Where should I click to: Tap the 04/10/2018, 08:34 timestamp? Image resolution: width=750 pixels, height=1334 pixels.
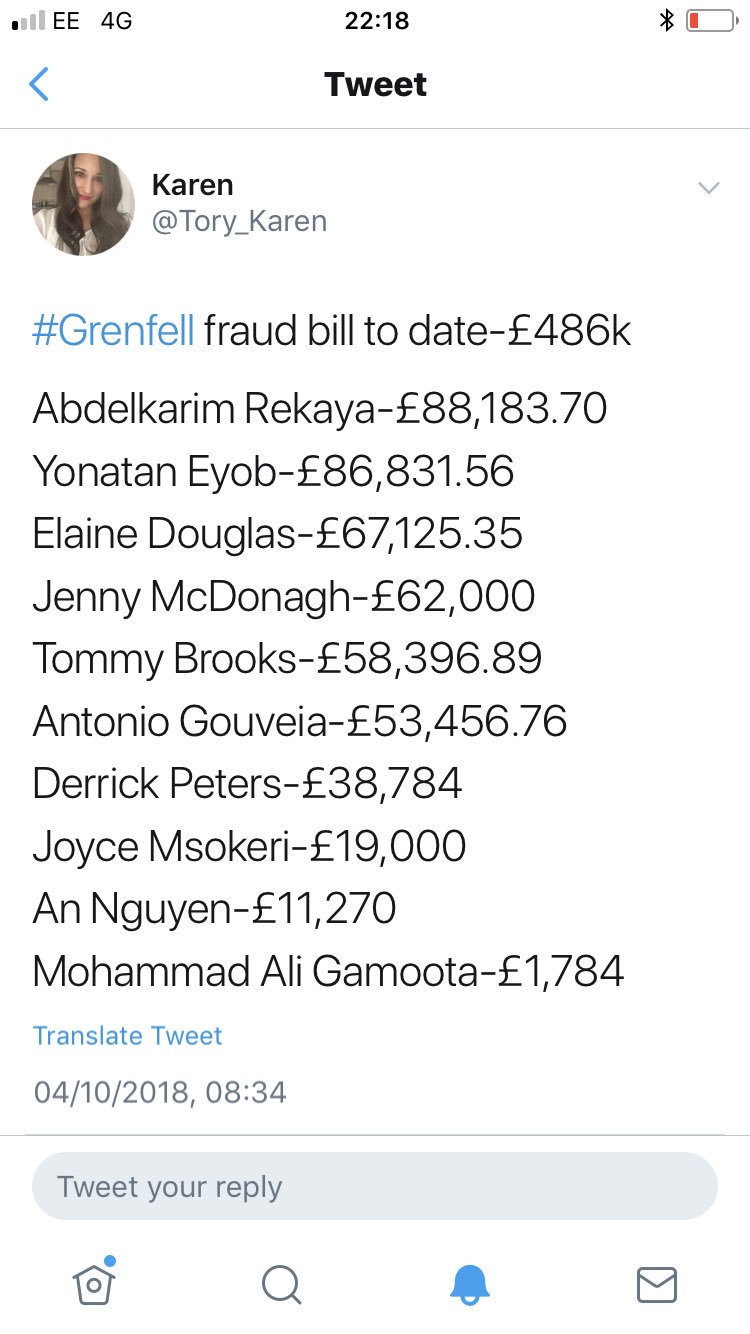[x=160, y=1091]
